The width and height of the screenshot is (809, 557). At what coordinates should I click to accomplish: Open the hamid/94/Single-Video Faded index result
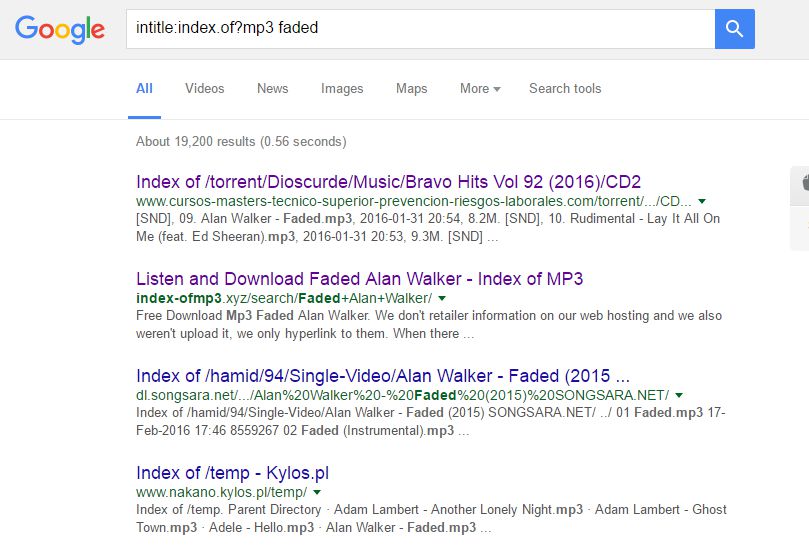tap(383, 375)
